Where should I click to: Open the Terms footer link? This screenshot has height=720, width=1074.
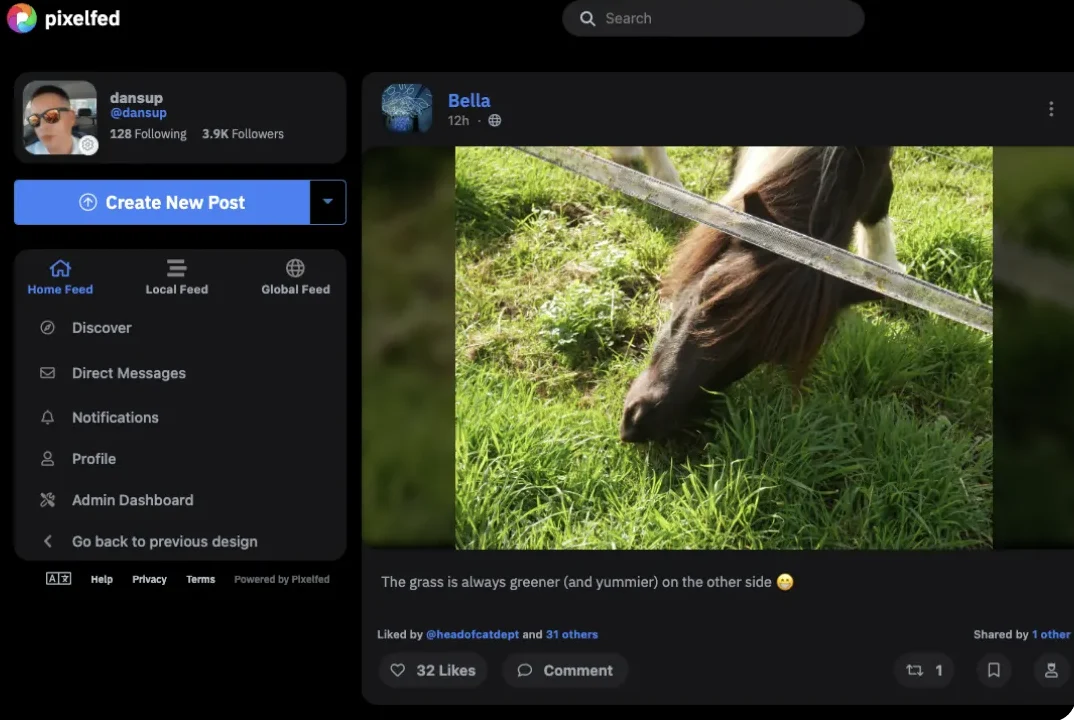(201, 580)
